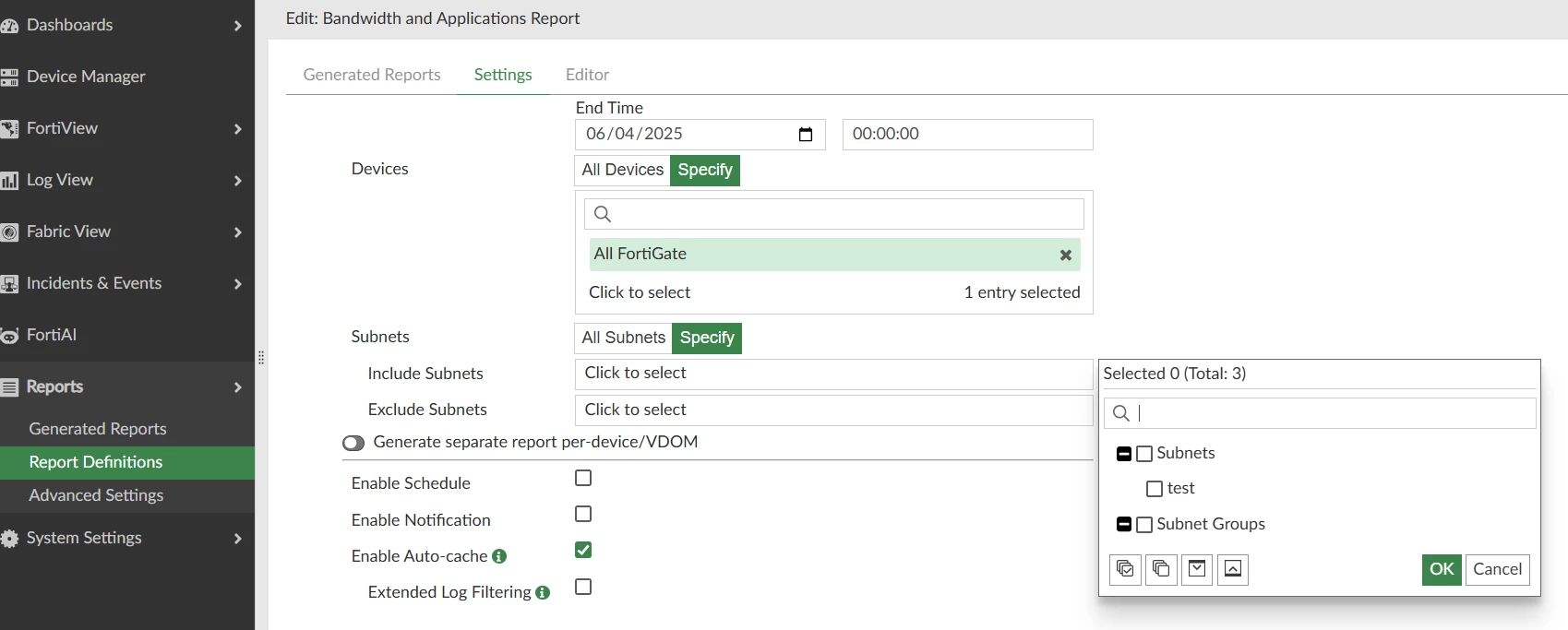Open Report Definitions in sidebar
This screenshot has width=1568, height=630.
[x=127, y=462]
